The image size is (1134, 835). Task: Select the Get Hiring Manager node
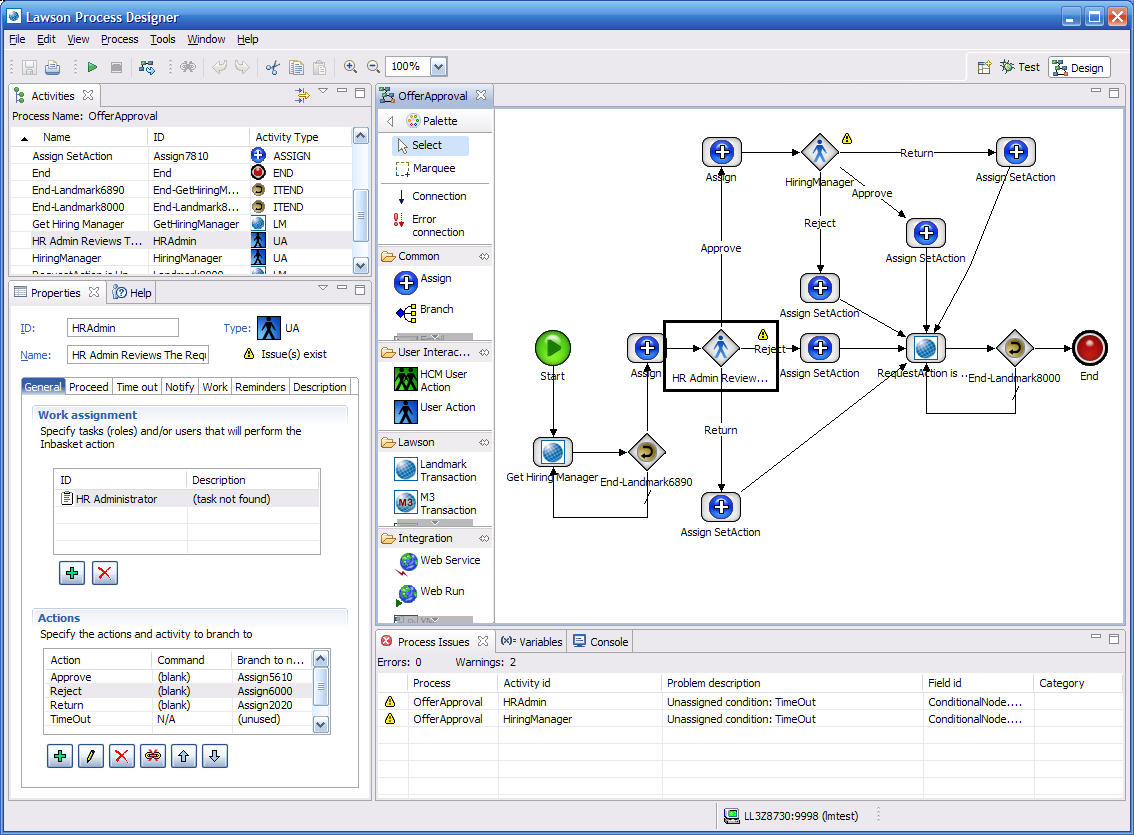tap(553, 453)
